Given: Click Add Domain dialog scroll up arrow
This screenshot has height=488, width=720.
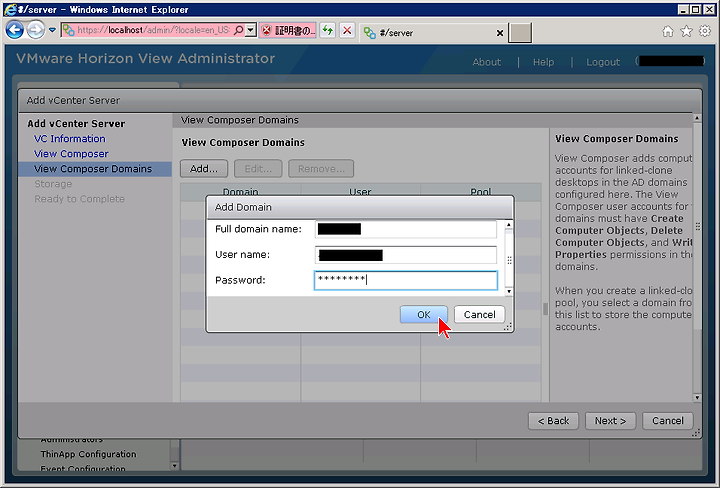Looking at the screenshot, I should pyautogui.click(x=509, y=225).
